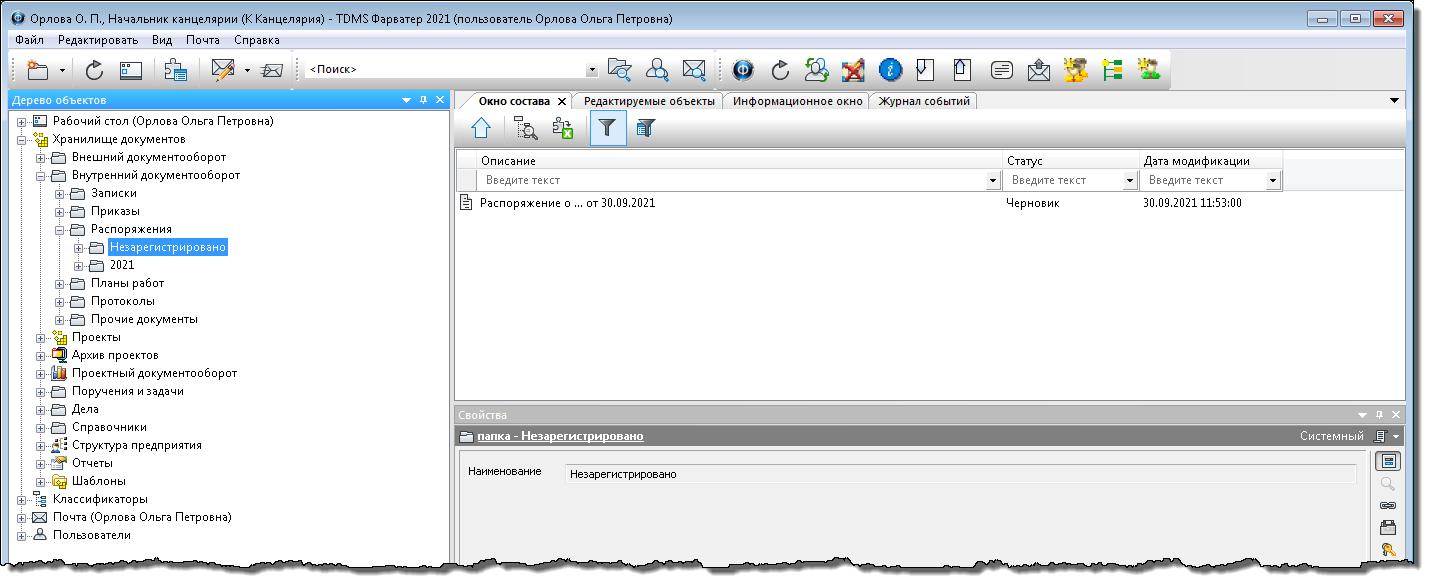Open the Почта menu
This screenshot has width=1429, height=583.
pos(203,40)
